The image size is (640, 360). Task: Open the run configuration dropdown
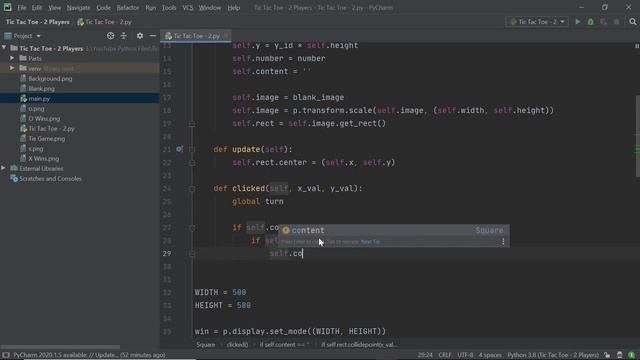pyautogui.click(x=537, y=22)
